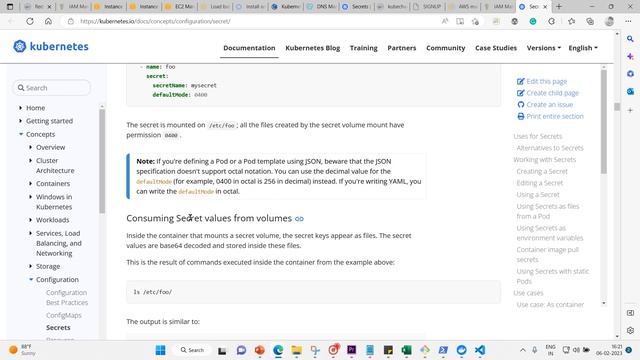Screen dimensions: 640x360
Task: Show hidden system tray icons
Action: click(x=522, y=350)
